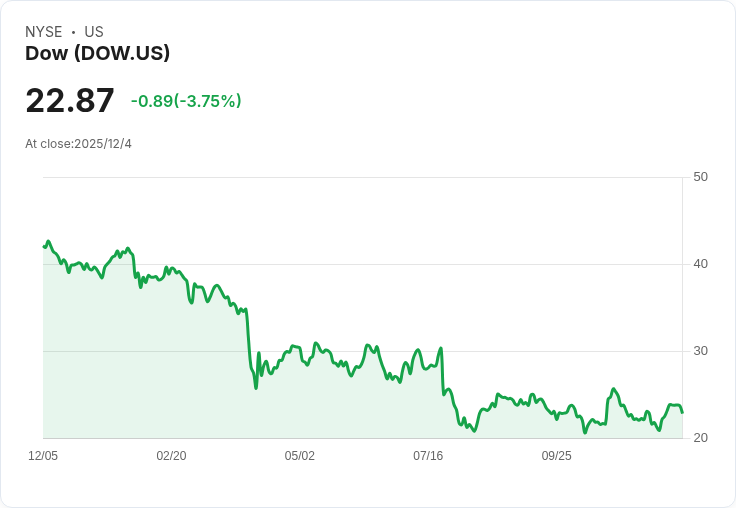This screenshot has width=736, height=508.
Task: Select the 02/20 date on the x-axis
Action: pos(171,456)
